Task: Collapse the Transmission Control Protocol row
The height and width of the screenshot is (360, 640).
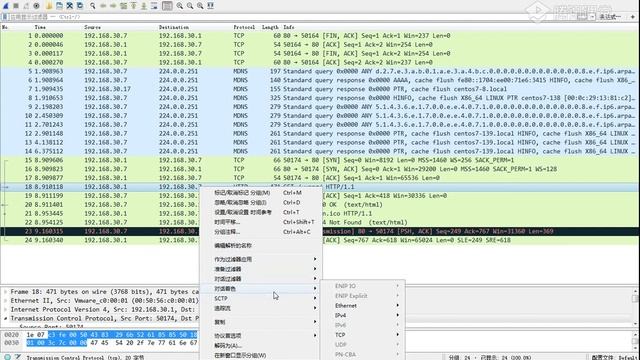Action: click(x=5, y=318)
